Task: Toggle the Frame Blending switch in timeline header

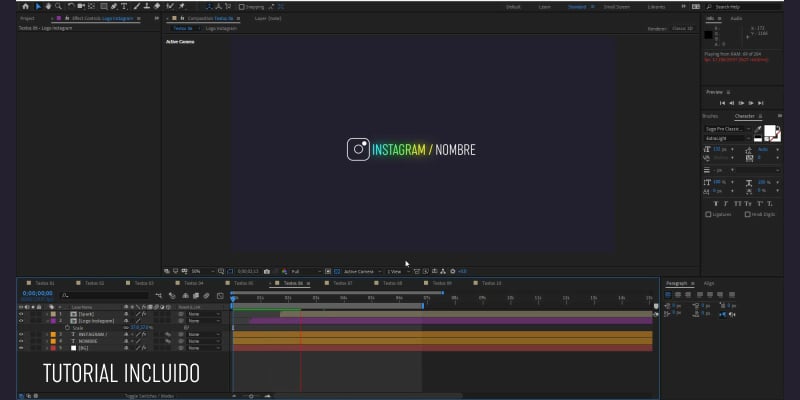Action: tap(195, 295)
